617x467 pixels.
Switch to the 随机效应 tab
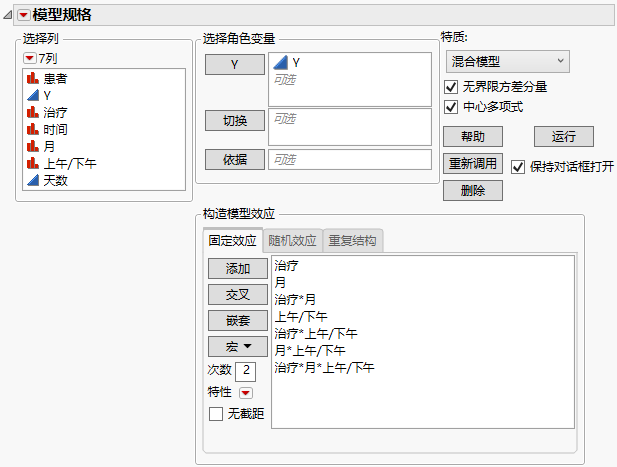pyautogui.click(x=293, y=241)
